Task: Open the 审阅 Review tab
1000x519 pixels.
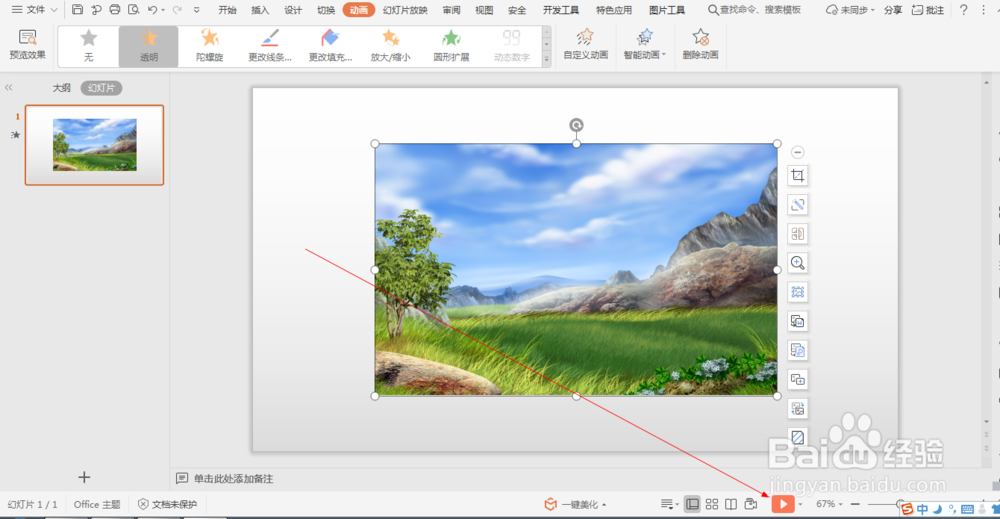Action: click(x=452, y=10)
